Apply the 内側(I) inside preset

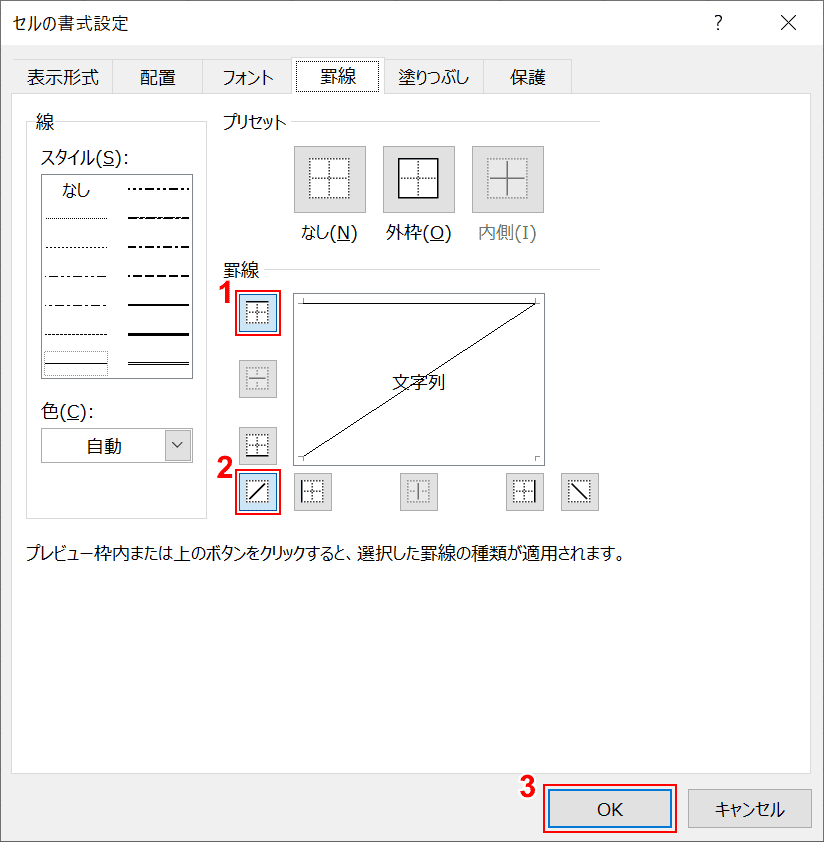click(x=508, y=179)
